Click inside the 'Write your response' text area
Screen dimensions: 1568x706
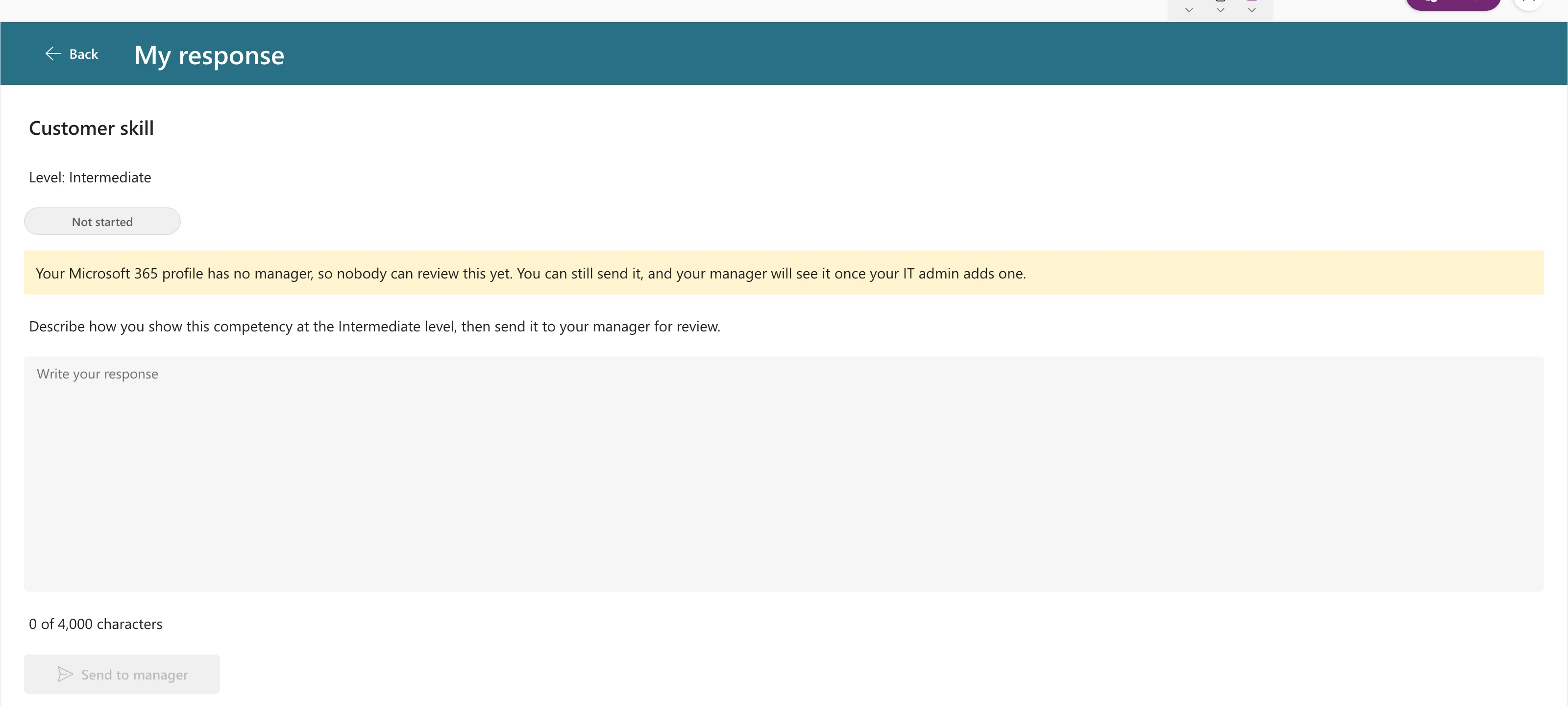coord(784,473)
